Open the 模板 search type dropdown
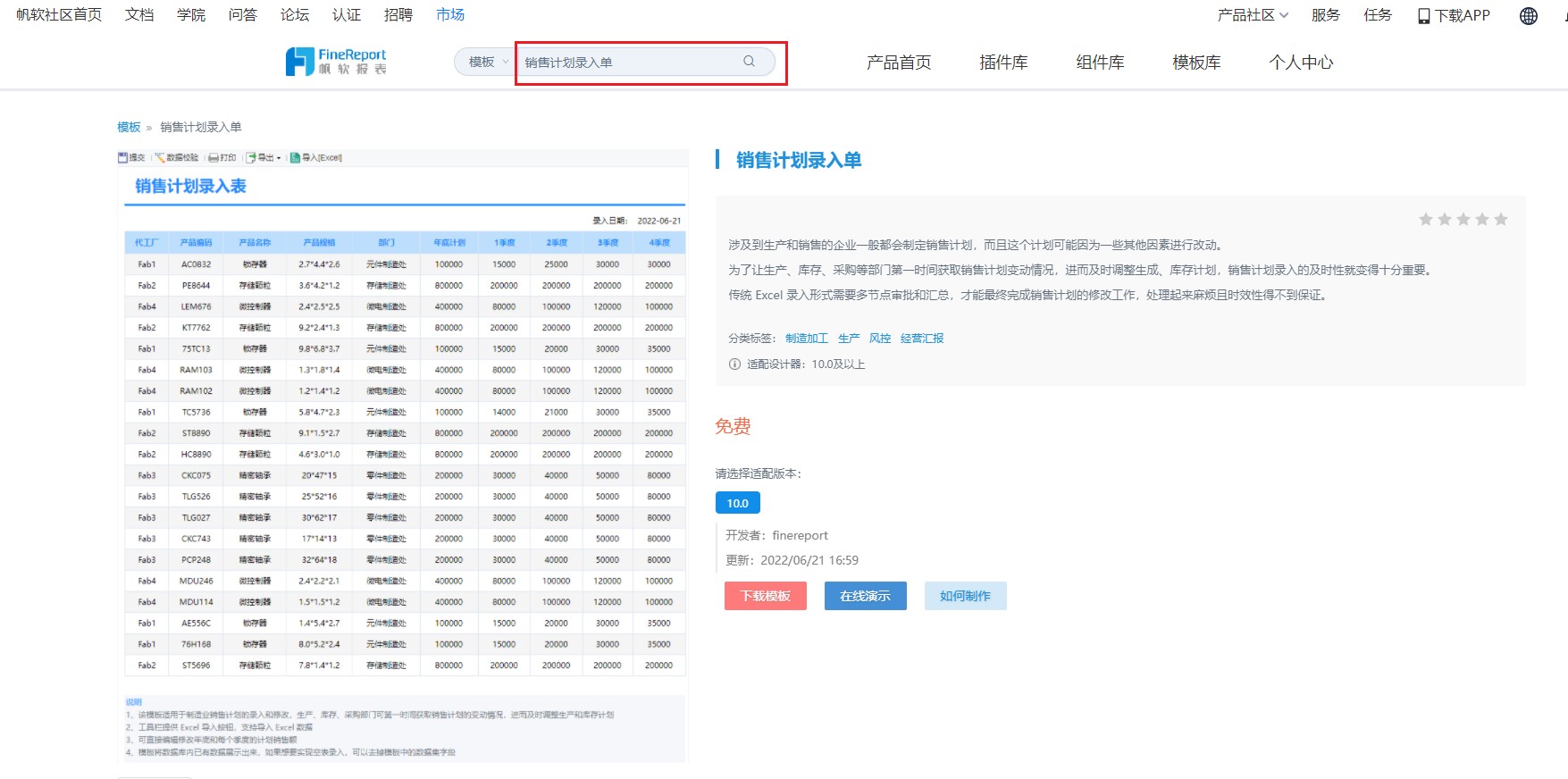Image resolution: width=1568 pixels, height=779 pixels. coord(488,62)
